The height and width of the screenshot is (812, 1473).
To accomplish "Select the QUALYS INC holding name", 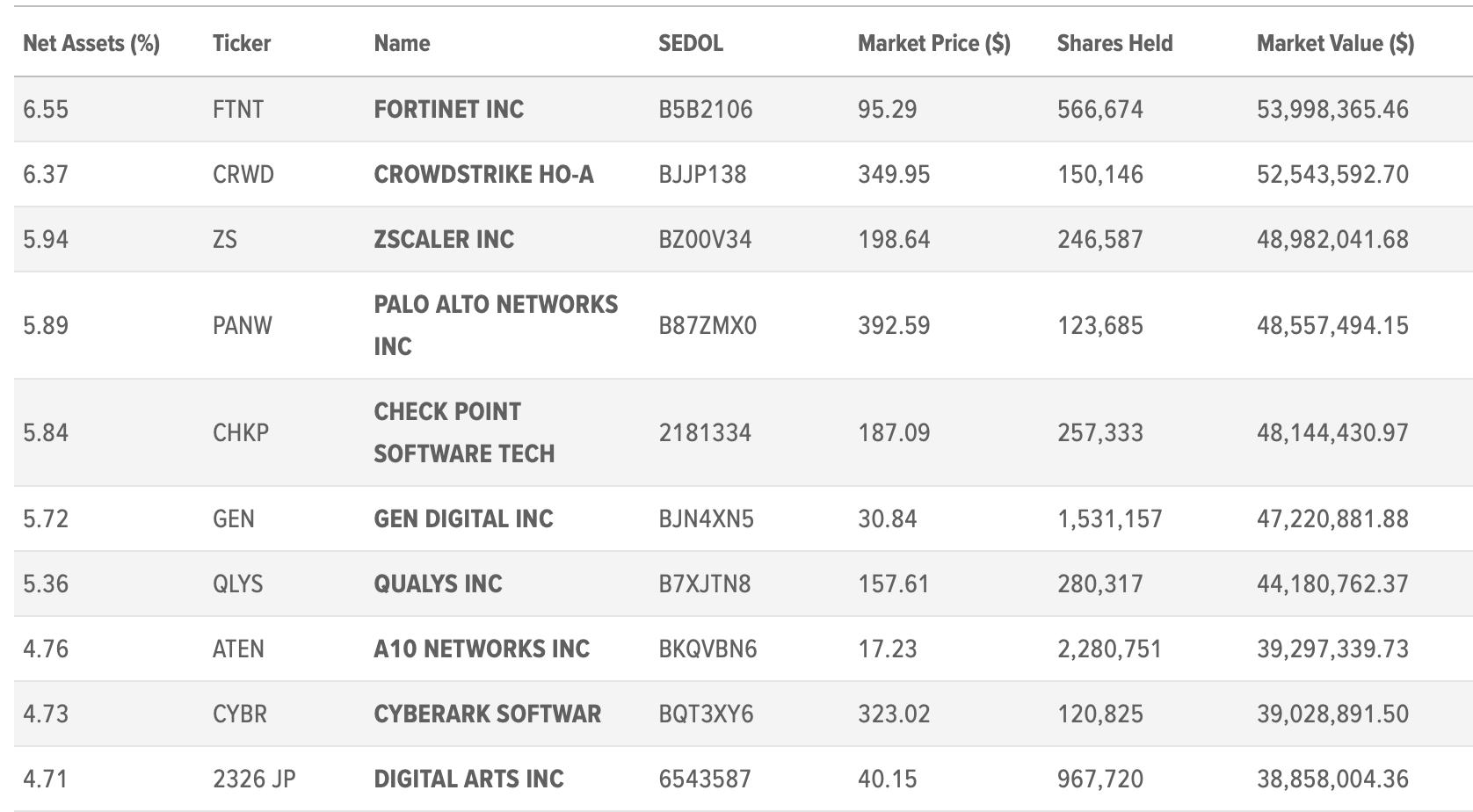I will [x=438, y=584].
